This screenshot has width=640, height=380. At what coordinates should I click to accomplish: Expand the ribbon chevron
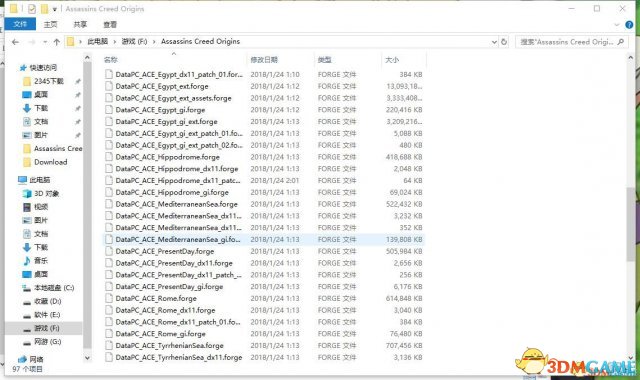[617, 25]
